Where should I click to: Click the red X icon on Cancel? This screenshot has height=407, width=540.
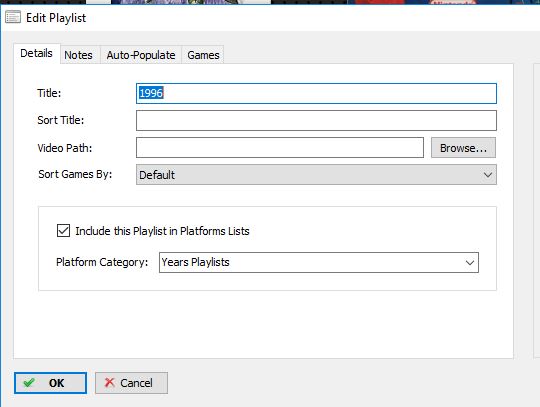110,383
